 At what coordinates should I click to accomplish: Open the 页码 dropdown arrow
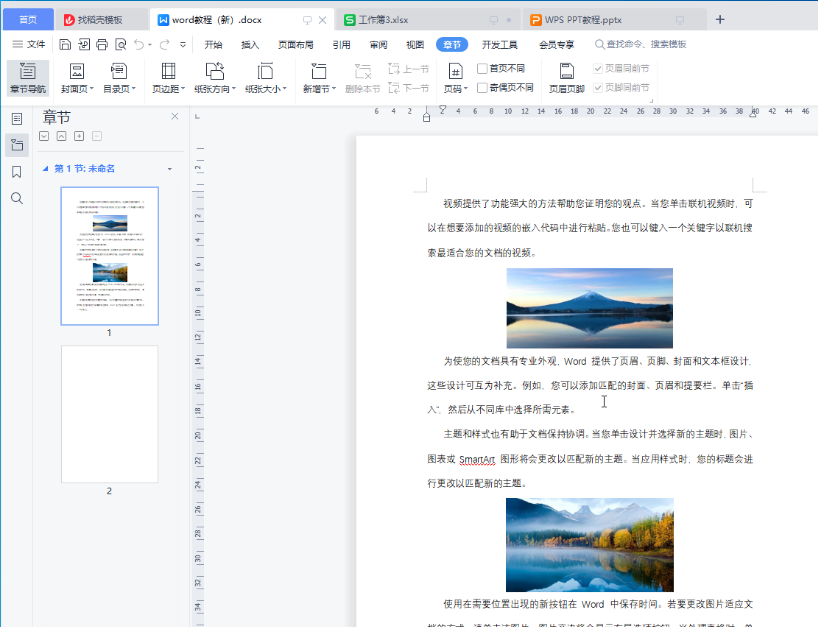click(466, 89)
